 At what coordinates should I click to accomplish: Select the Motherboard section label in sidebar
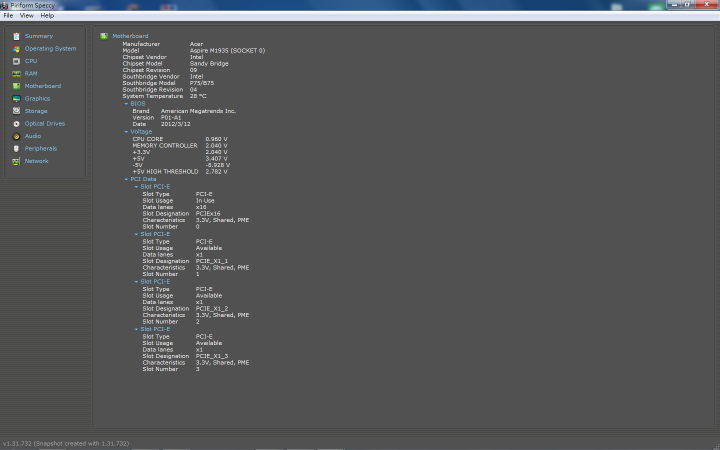click(x=43, y=86)
